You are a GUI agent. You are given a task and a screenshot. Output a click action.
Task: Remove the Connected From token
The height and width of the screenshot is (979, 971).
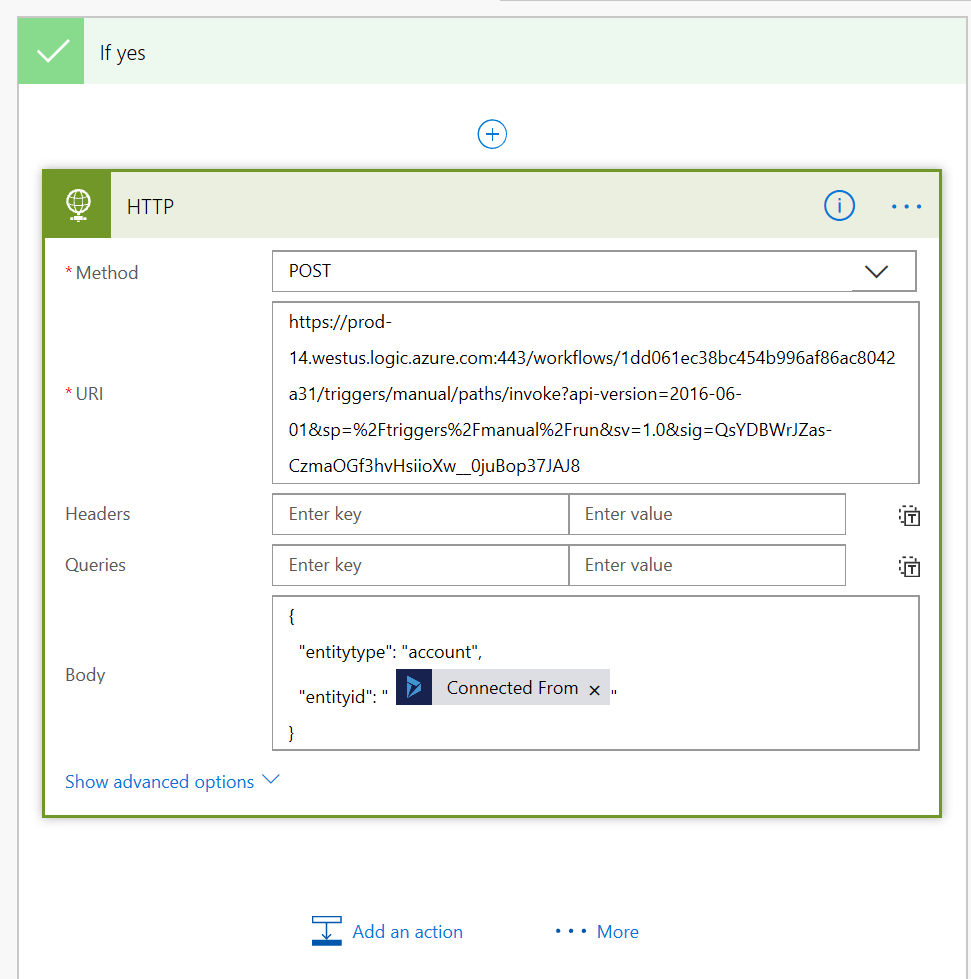595,689
